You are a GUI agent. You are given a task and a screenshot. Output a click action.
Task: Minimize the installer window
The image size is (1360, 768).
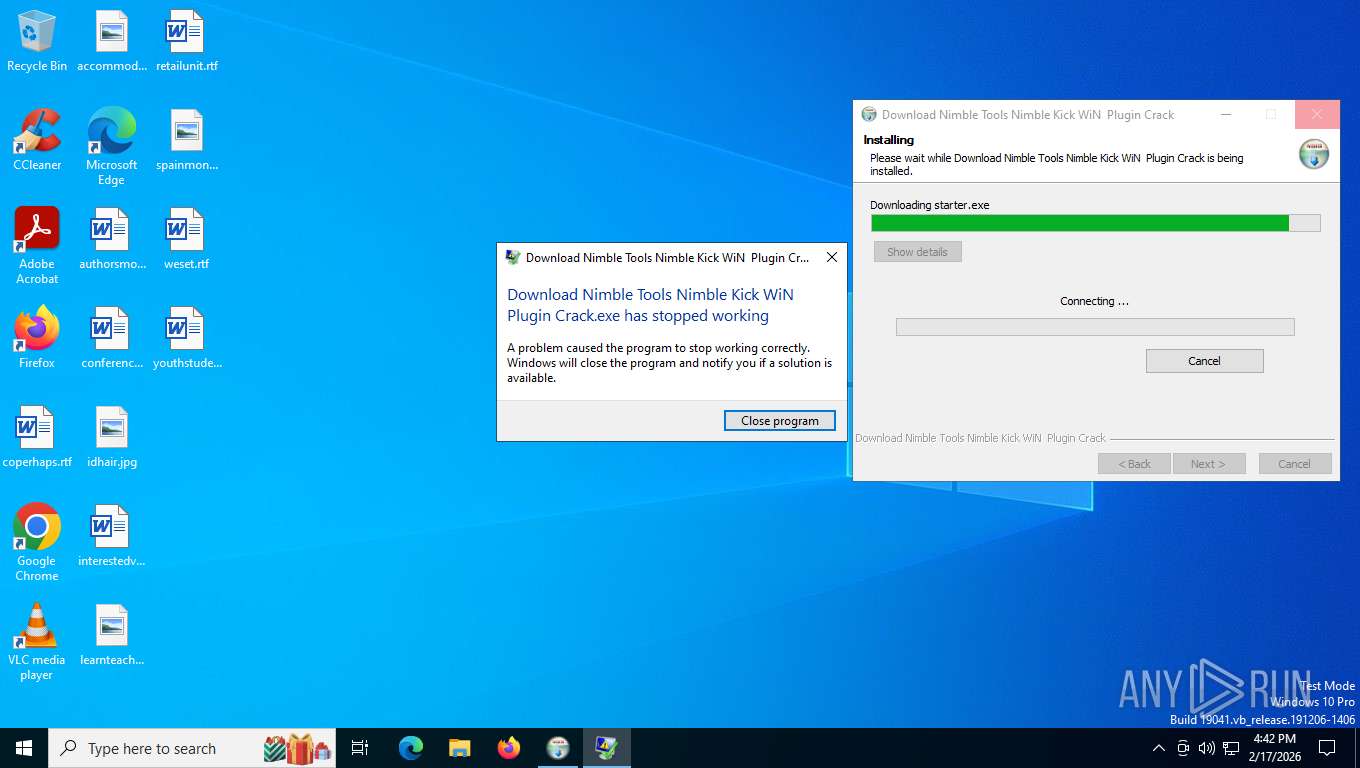click(x=1226, y=114)
